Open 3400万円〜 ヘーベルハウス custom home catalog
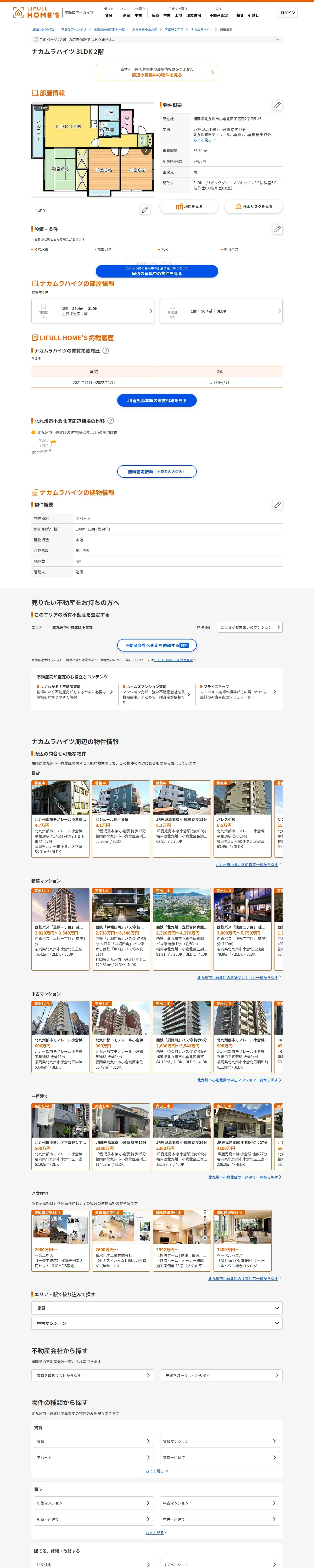The height and width of the screenshot is (1568, 314). point(242,1240)
